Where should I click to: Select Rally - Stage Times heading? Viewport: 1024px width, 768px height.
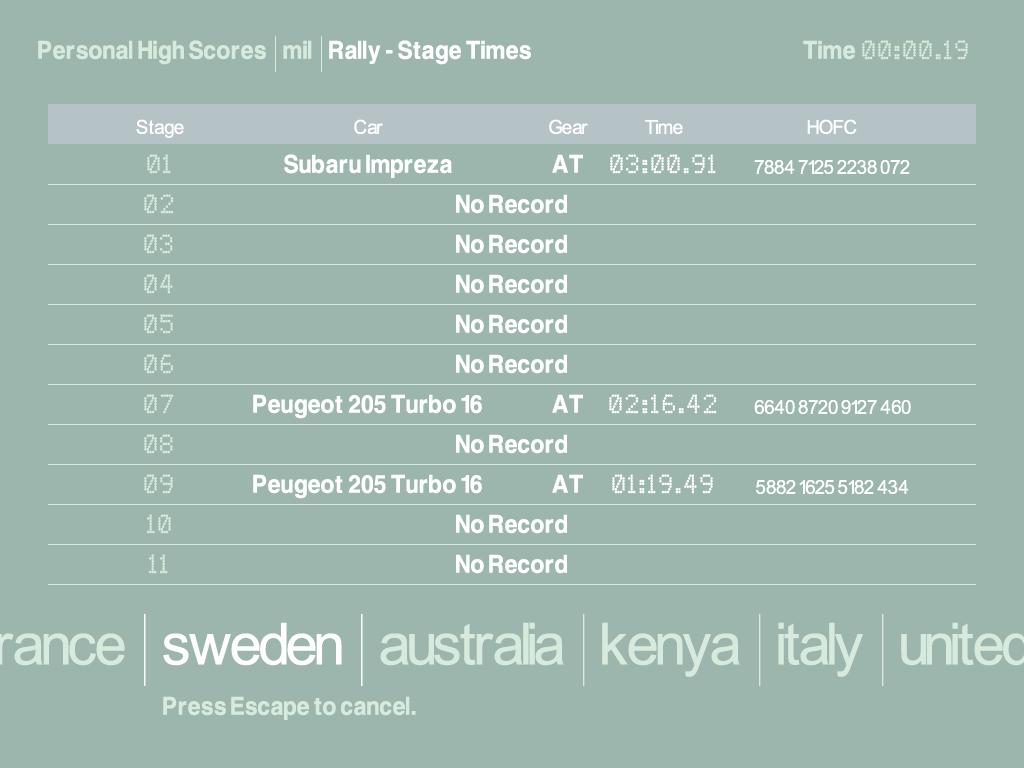tap(430, 51)
